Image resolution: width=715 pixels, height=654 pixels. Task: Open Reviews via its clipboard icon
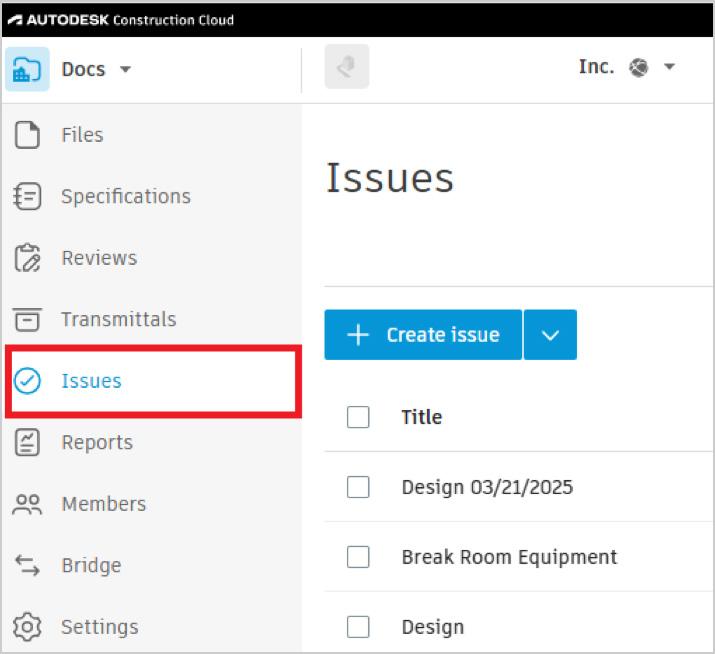[x=28, y=258]
